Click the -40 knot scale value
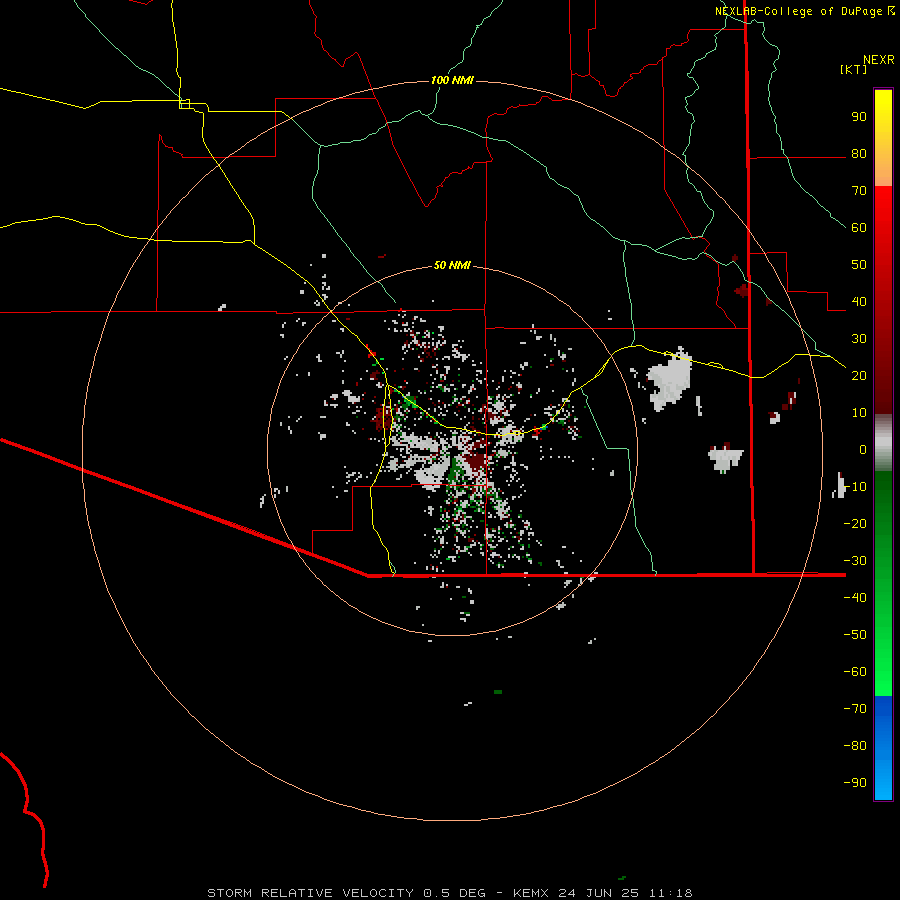The height and width of the screenshot is (900, 900). click(x=855, y=598)
